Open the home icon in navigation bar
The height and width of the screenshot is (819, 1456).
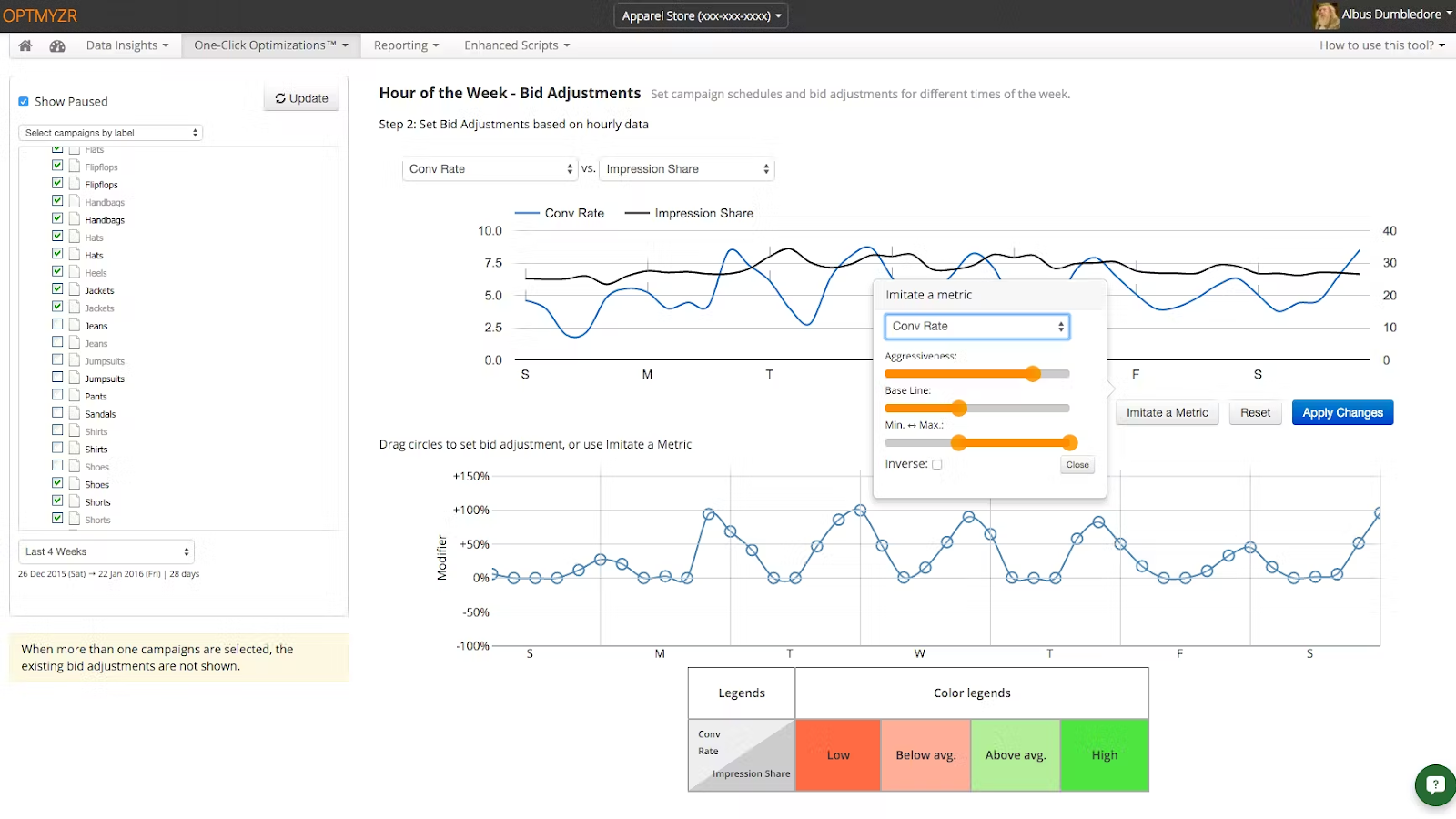click(x=25, y=45)
